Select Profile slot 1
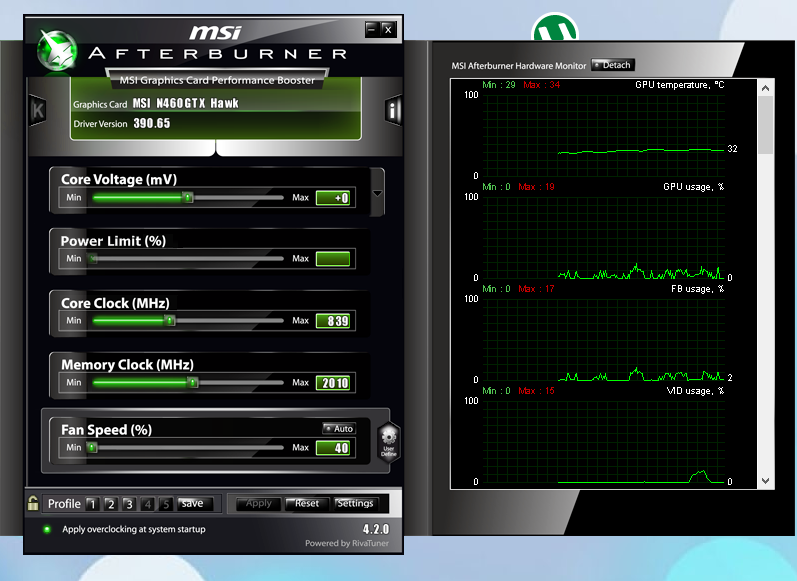Viewport: 797px width, 581px height. click(x=92, y=504)
